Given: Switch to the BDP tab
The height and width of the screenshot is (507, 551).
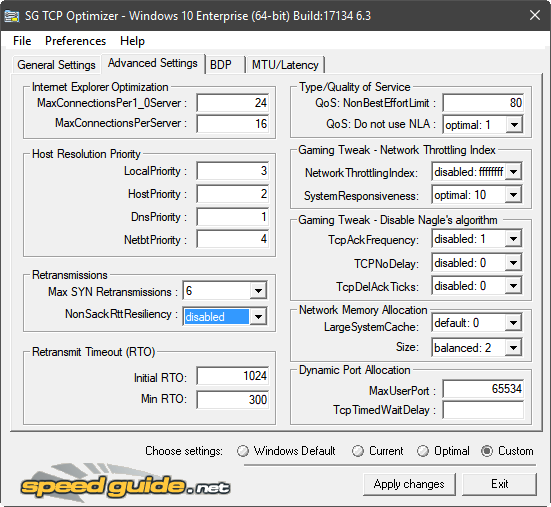Looking at the screenshot, I should pyautogui.click(x=225, y=65).
